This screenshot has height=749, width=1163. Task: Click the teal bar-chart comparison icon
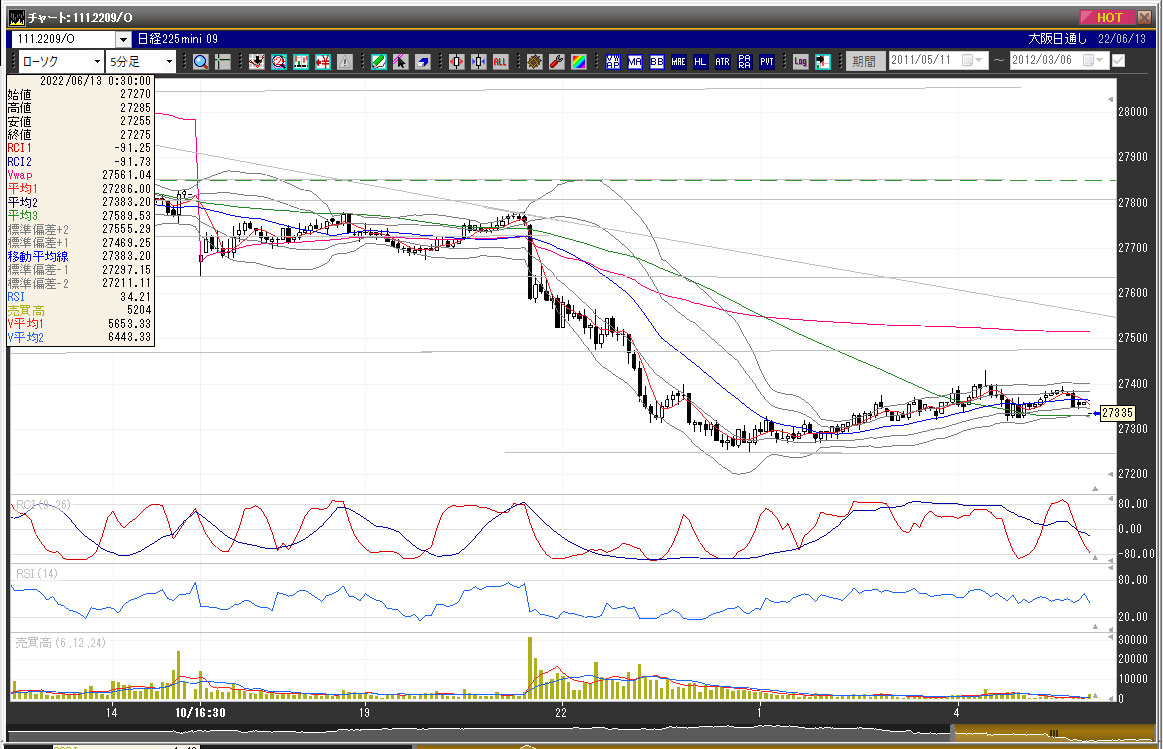[x=300, y=62]
